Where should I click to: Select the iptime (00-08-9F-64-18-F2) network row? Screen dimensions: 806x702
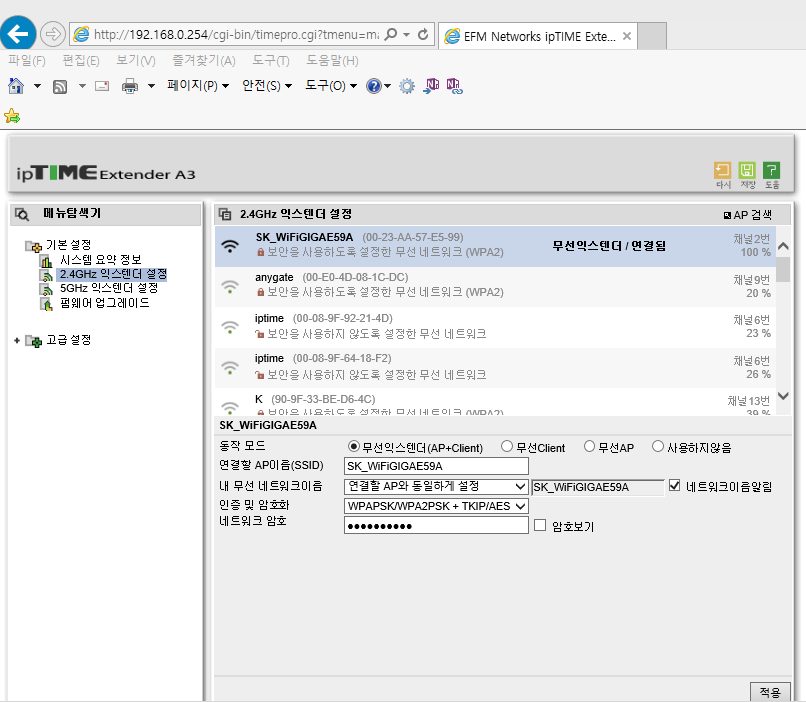495,367
